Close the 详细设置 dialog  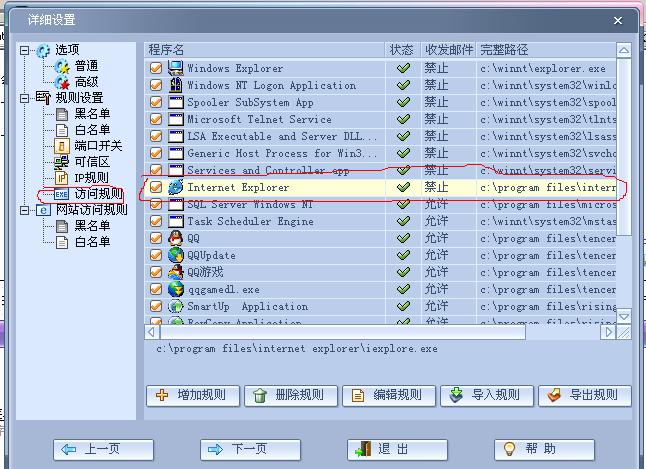click(x=618, y=20)
